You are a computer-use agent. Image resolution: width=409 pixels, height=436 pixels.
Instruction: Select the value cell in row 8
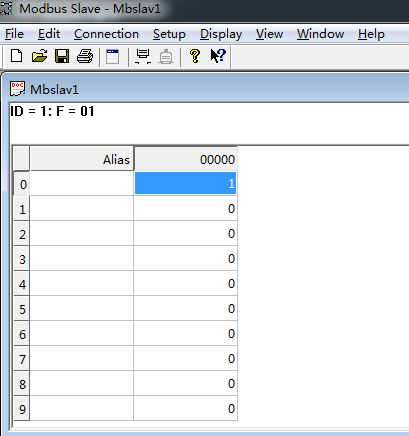coord(185,383)
